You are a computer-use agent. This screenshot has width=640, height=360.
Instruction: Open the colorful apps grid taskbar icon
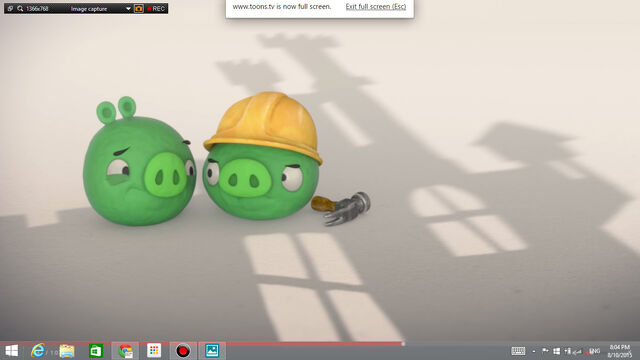[154, 351]
